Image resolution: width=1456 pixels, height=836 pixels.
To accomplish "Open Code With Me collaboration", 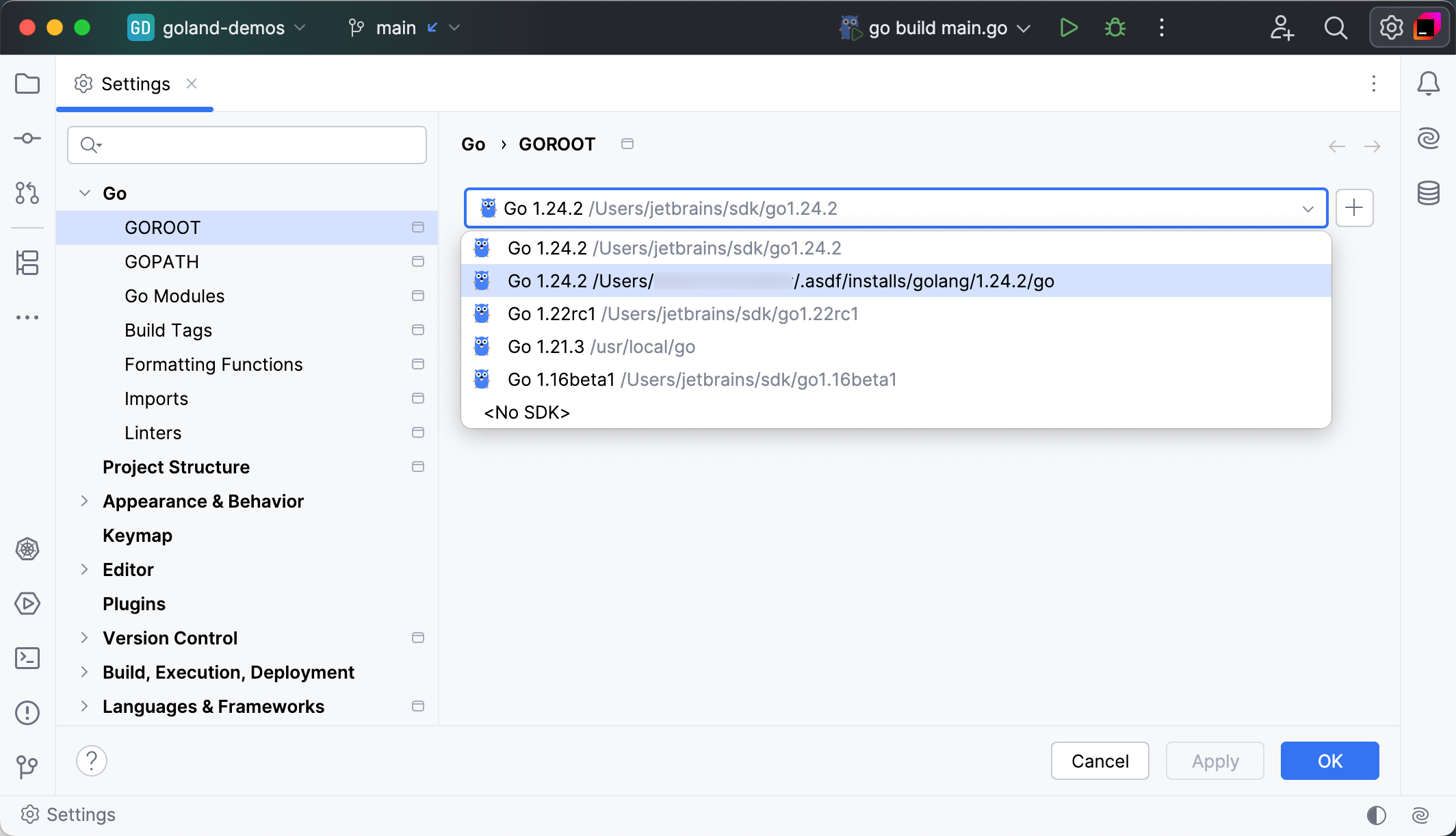I will tap(1282, 28).
